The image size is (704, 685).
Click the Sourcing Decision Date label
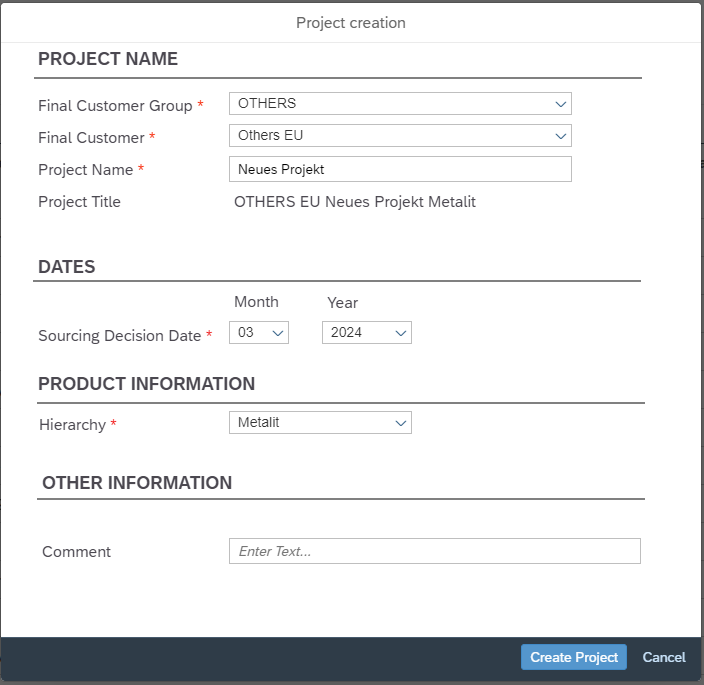[120, 336]
